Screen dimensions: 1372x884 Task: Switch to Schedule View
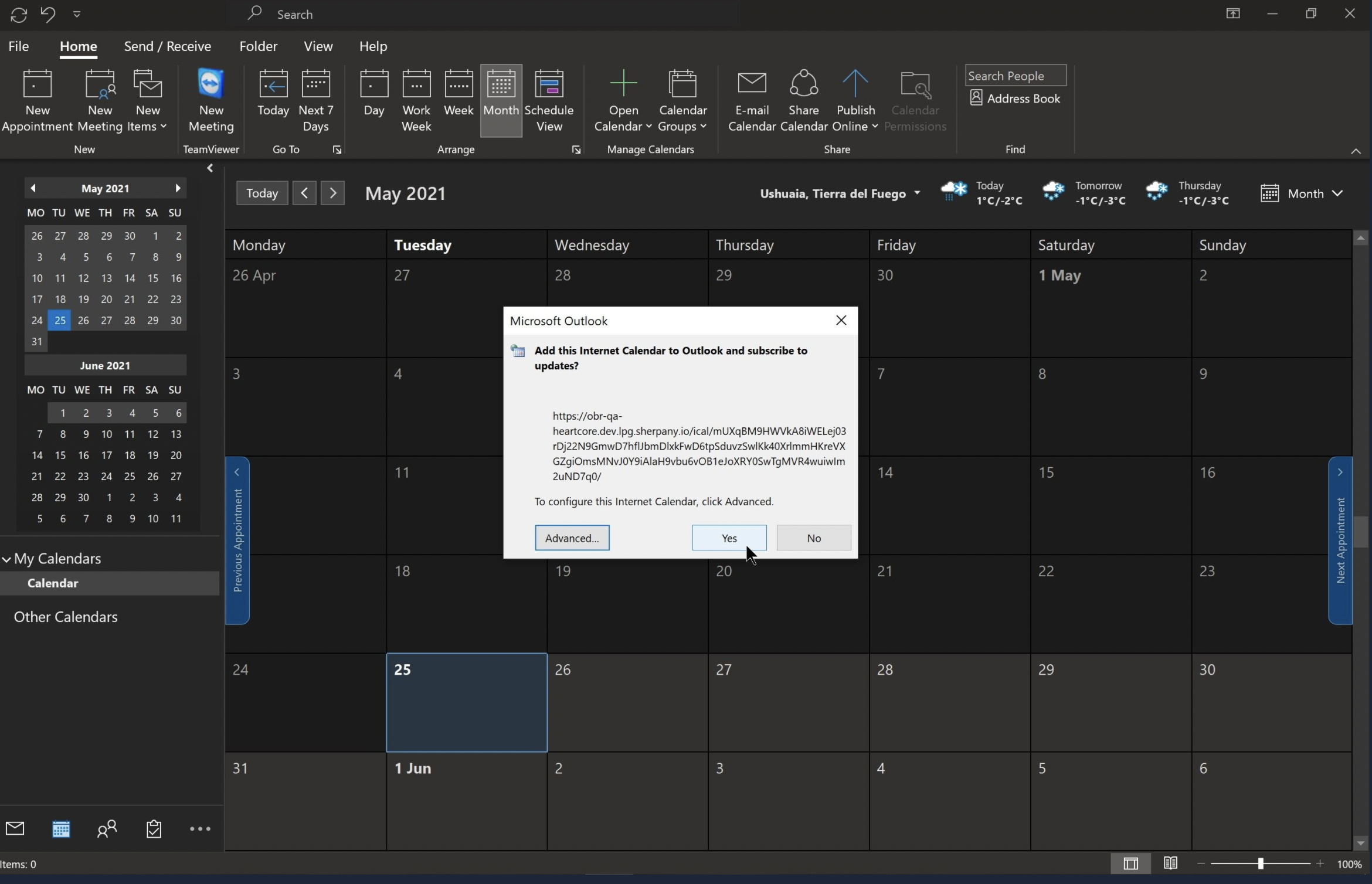click(549, 101)
